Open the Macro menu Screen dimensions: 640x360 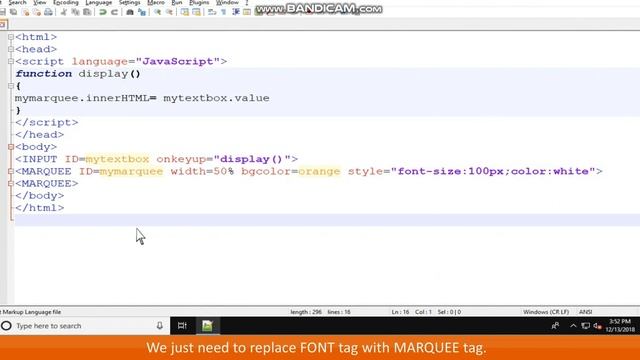[156, 2]
